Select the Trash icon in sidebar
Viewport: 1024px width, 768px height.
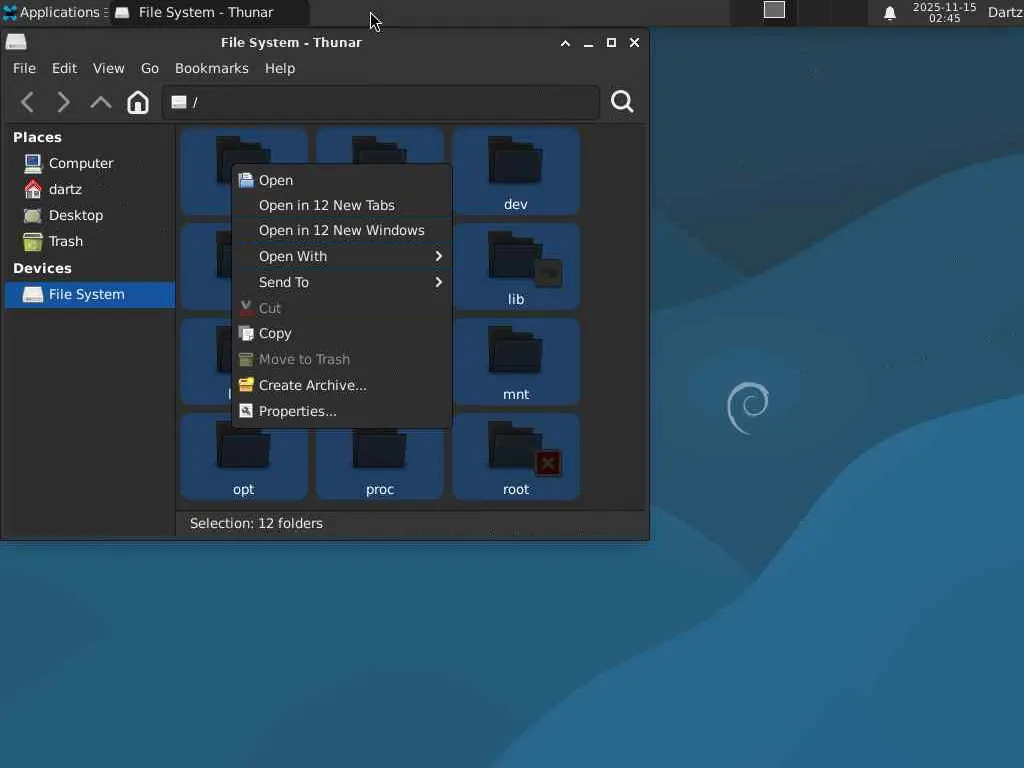(33, 241)
